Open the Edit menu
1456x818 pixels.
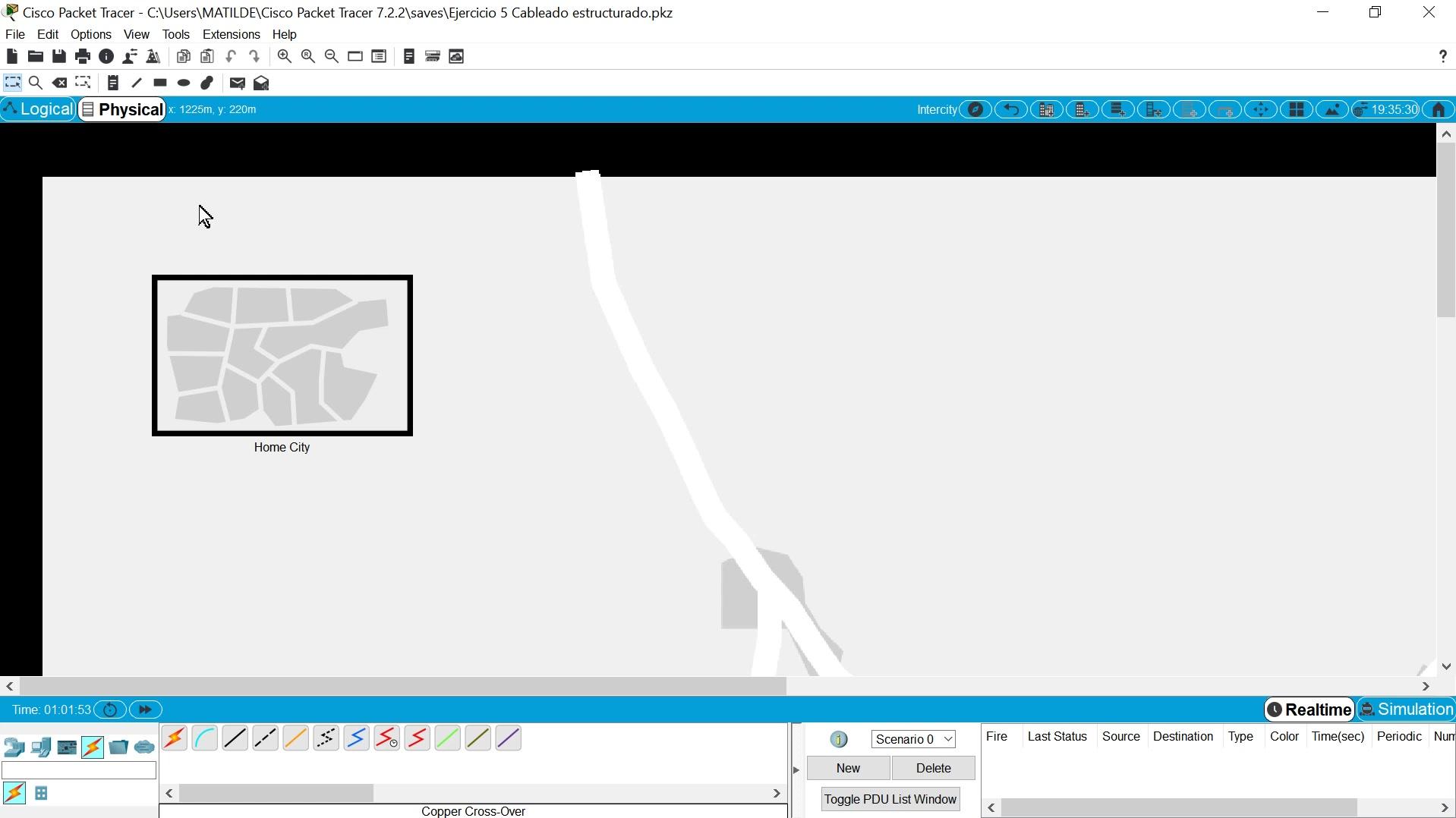(48, 35)
